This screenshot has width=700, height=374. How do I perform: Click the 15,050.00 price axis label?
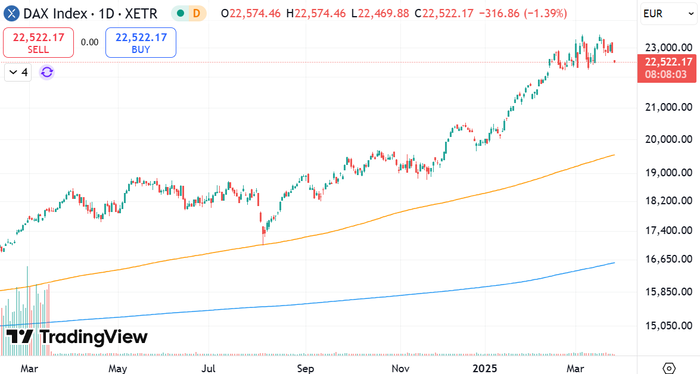[x=668, y=326]
